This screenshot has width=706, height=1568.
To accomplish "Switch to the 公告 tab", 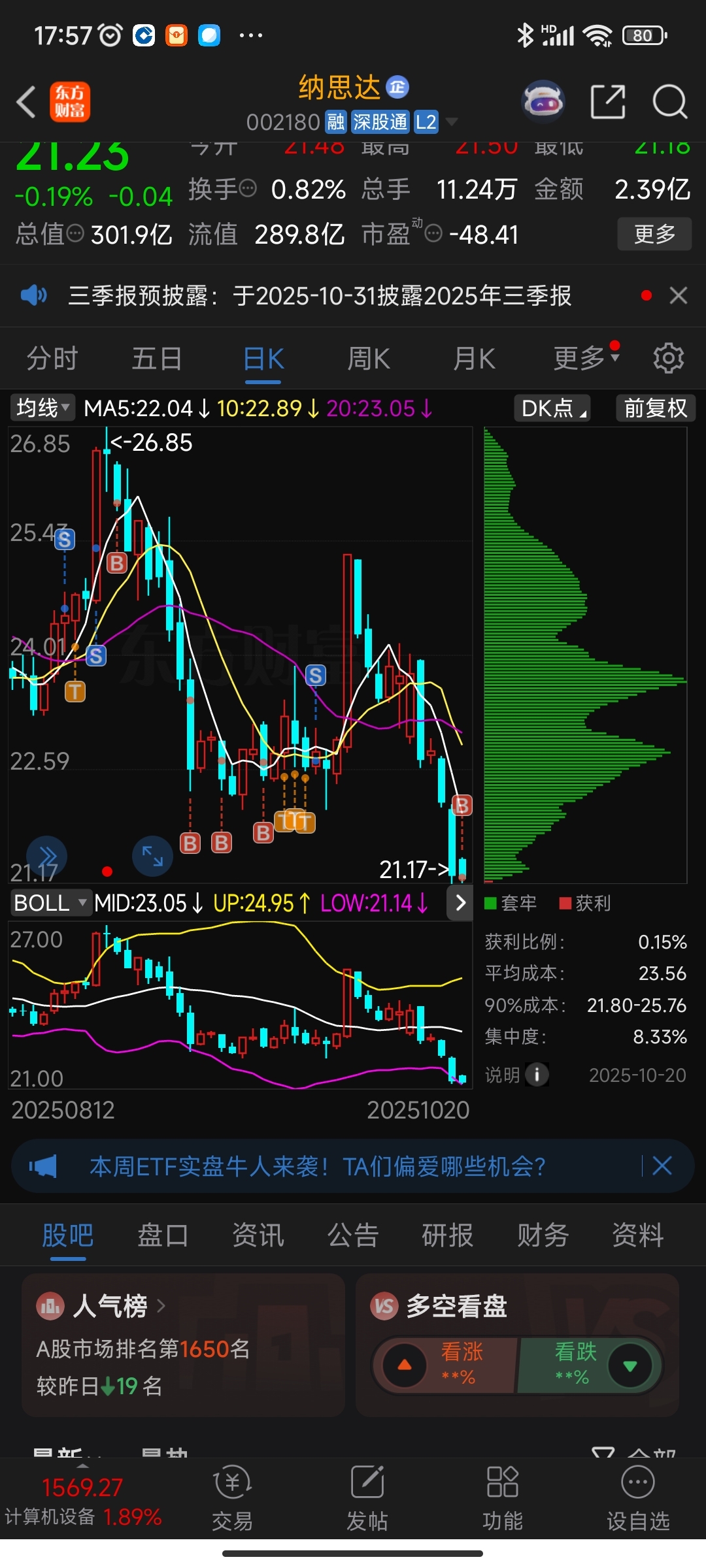I will [353, 1236].
